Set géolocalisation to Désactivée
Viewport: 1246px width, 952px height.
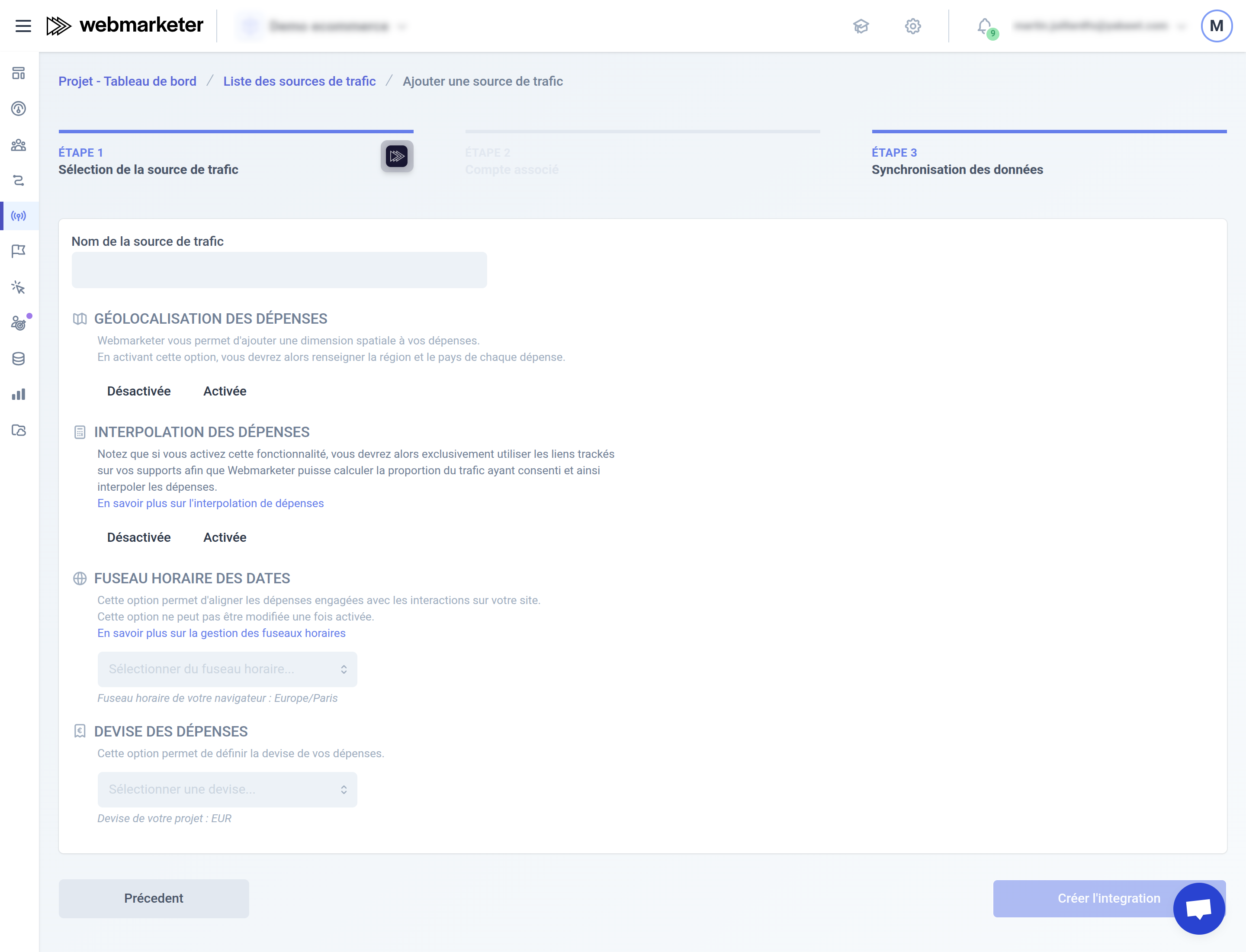(x=139, y=392)
